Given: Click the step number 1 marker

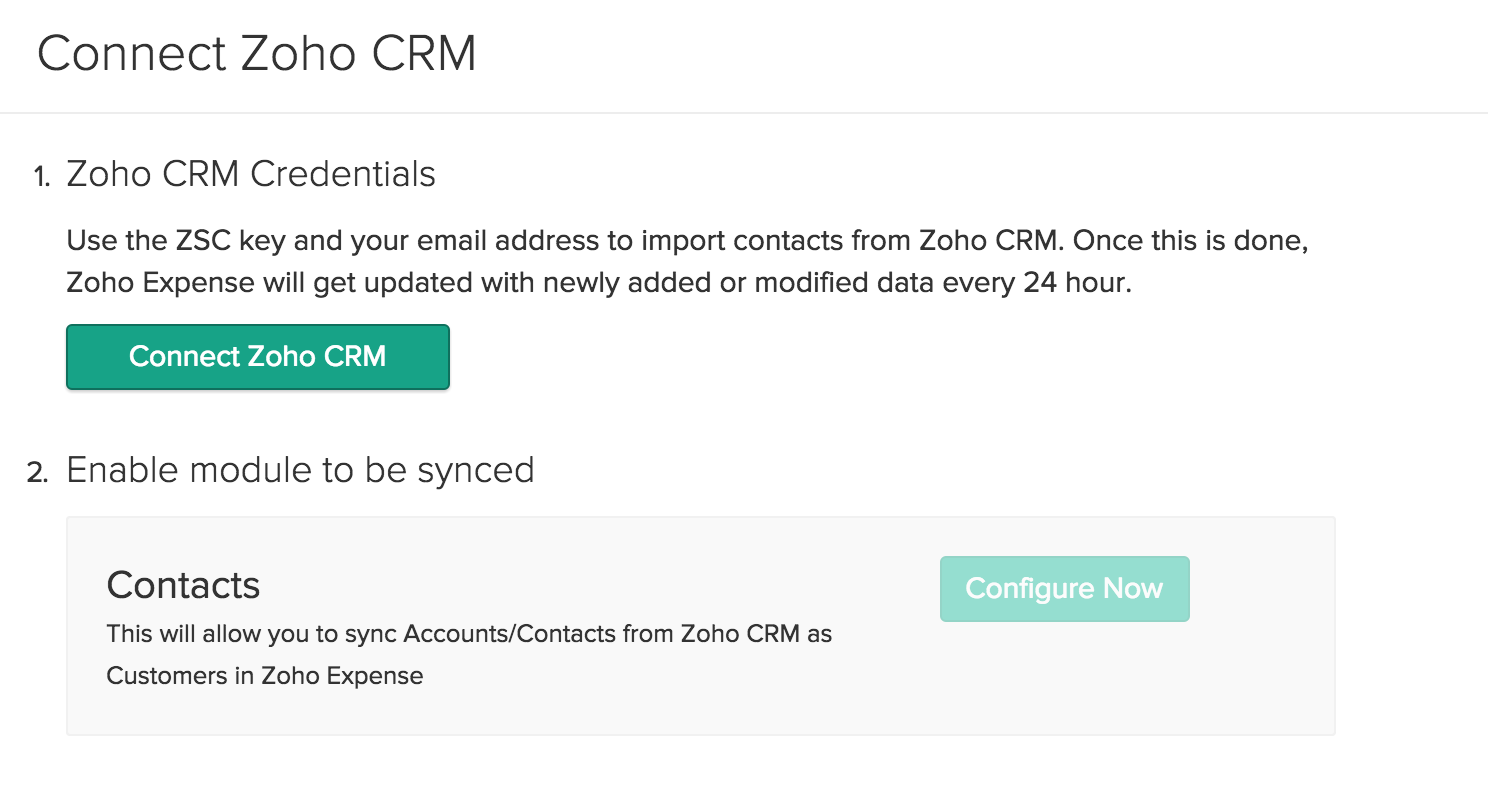Looking at the screenshot, I should click(x=40, y=177).
